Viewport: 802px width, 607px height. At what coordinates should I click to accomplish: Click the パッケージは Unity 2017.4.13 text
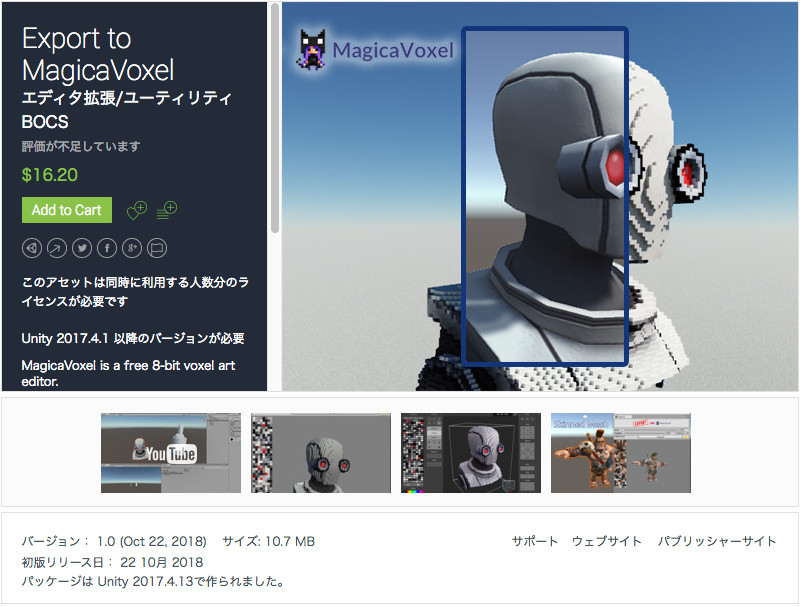pyautogui.click(x=153, y=582)
